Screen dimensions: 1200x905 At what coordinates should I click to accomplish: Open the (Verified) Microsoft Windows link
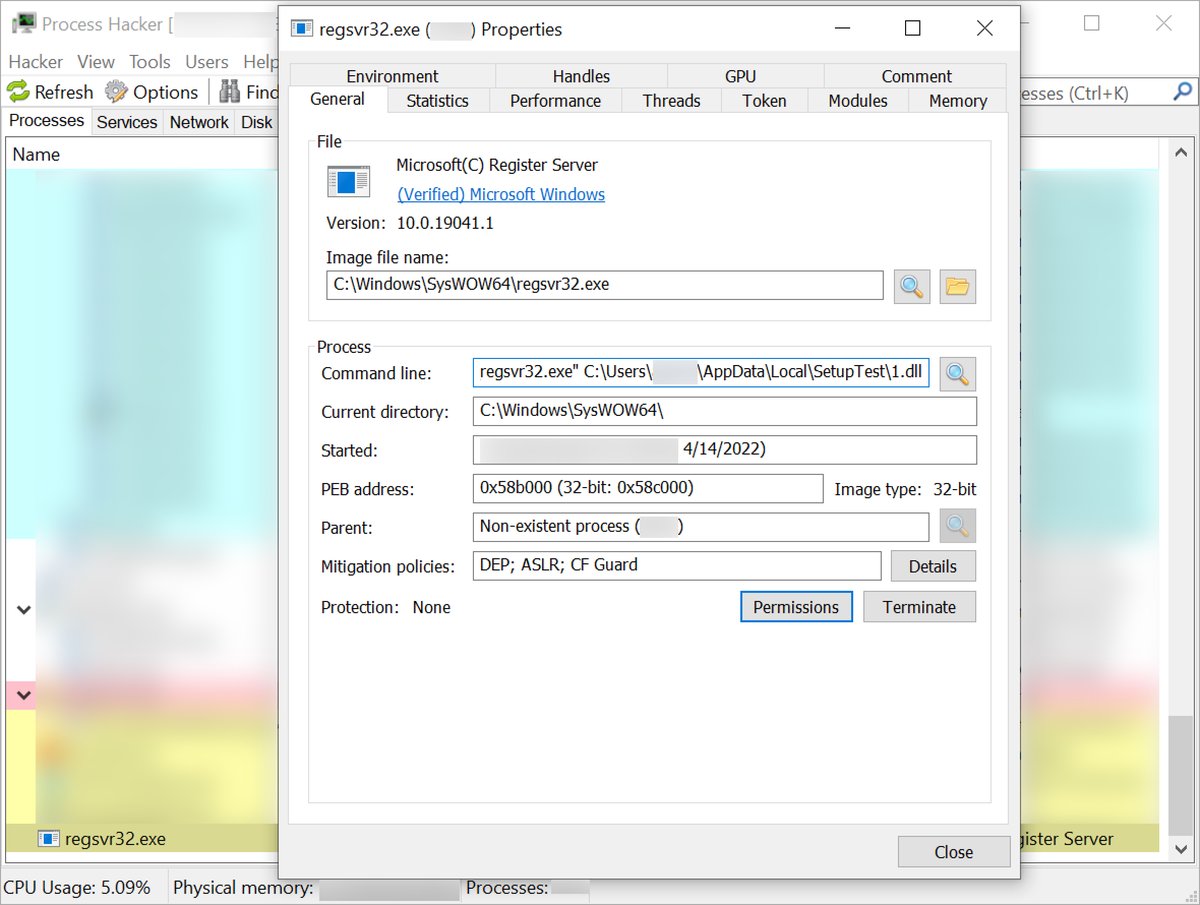tap(501, 194)
